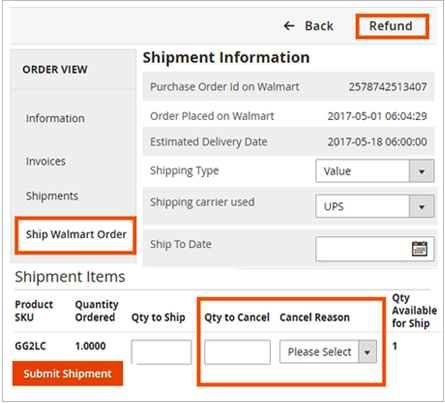445x403 pixels.
Task: Open the Cancel Reason Please Select dropdown
Action: [328, 352]
